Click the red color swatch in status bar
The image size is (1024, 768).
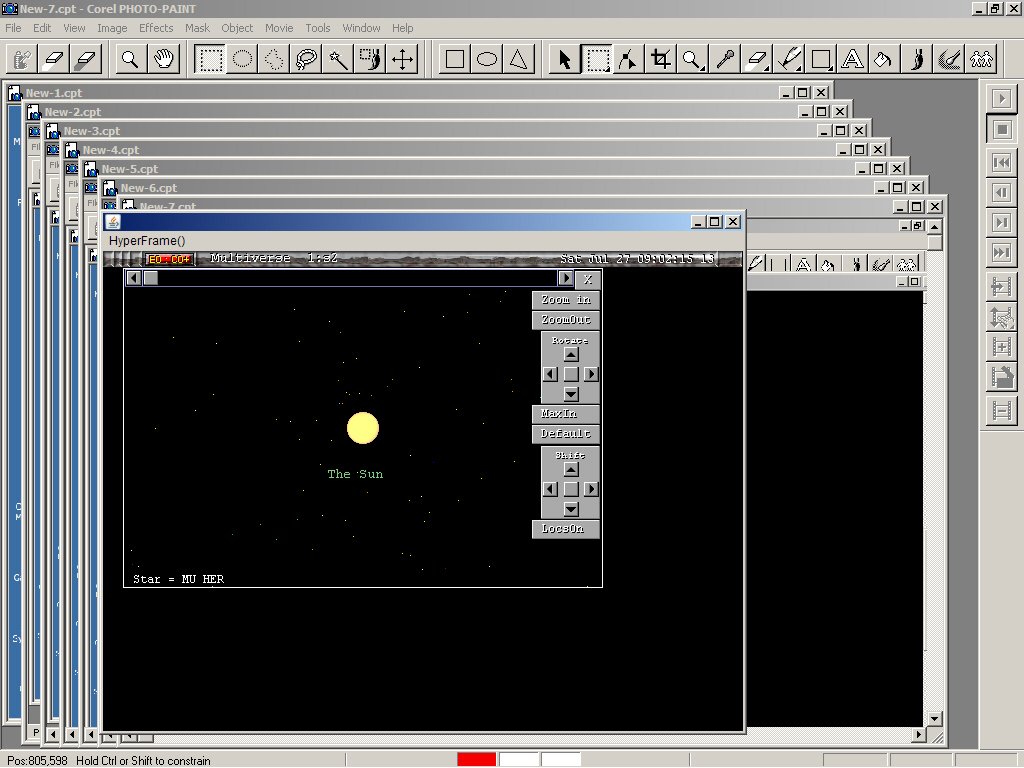476,760
